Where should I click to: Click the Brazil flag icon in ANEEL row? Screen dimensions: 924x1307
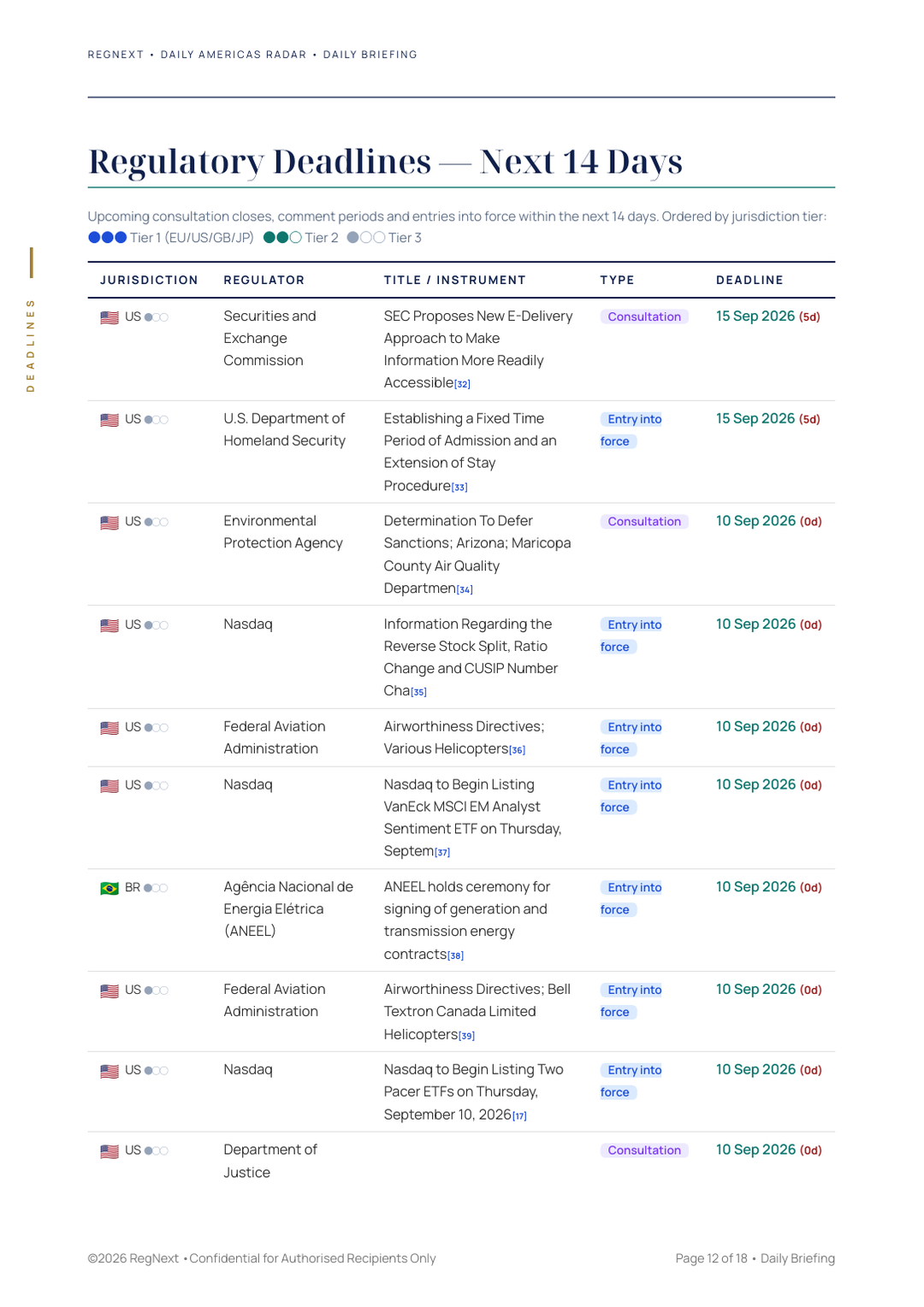coord(110,889)
